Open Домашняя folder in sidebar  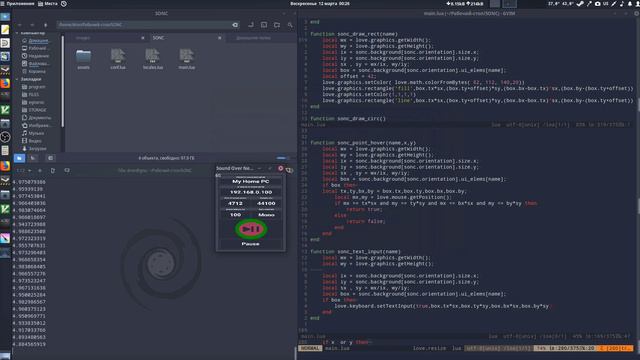coord(35,41)
